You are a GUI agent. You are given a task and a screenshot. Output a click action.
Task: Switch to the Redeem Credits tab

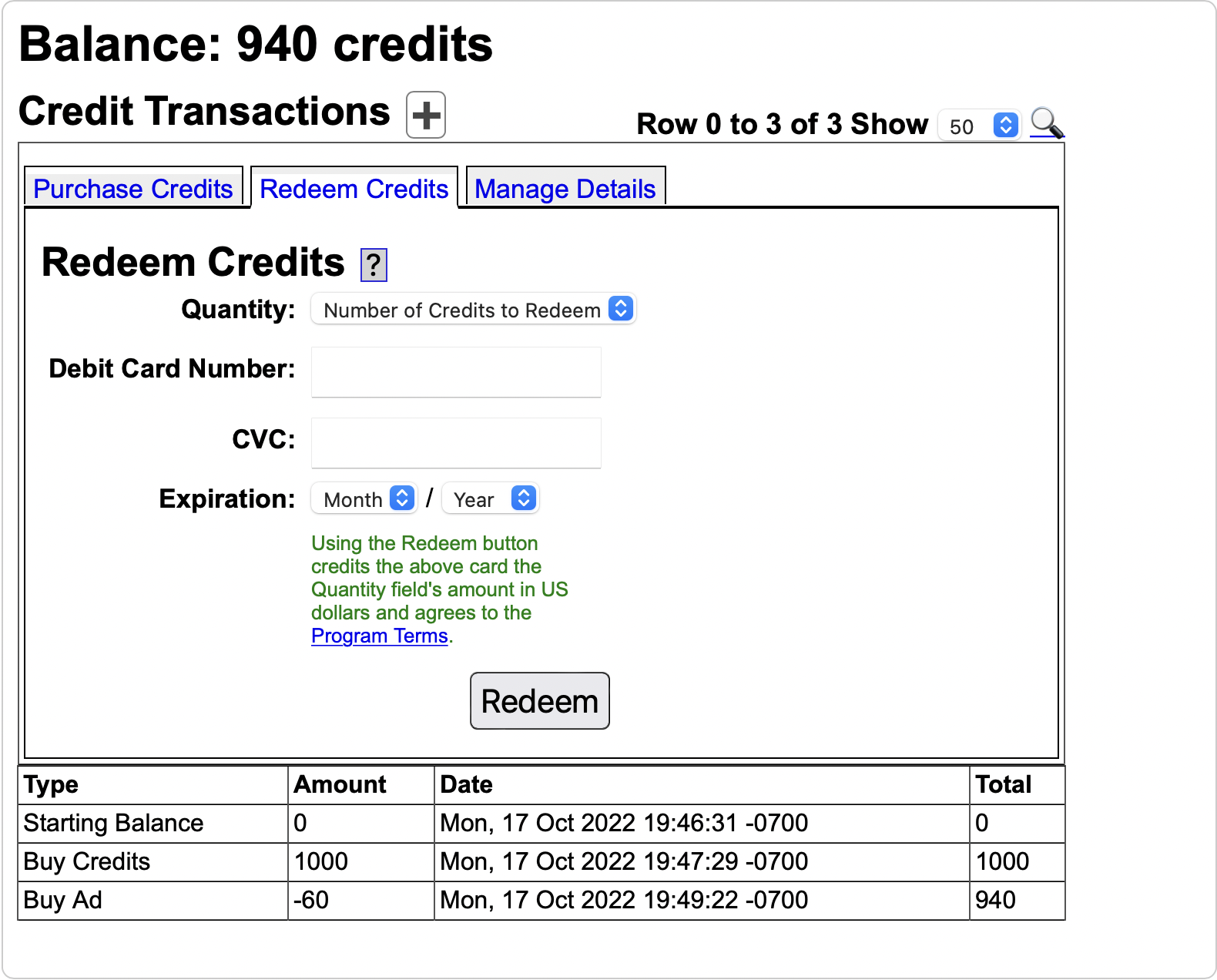(354, 189)
